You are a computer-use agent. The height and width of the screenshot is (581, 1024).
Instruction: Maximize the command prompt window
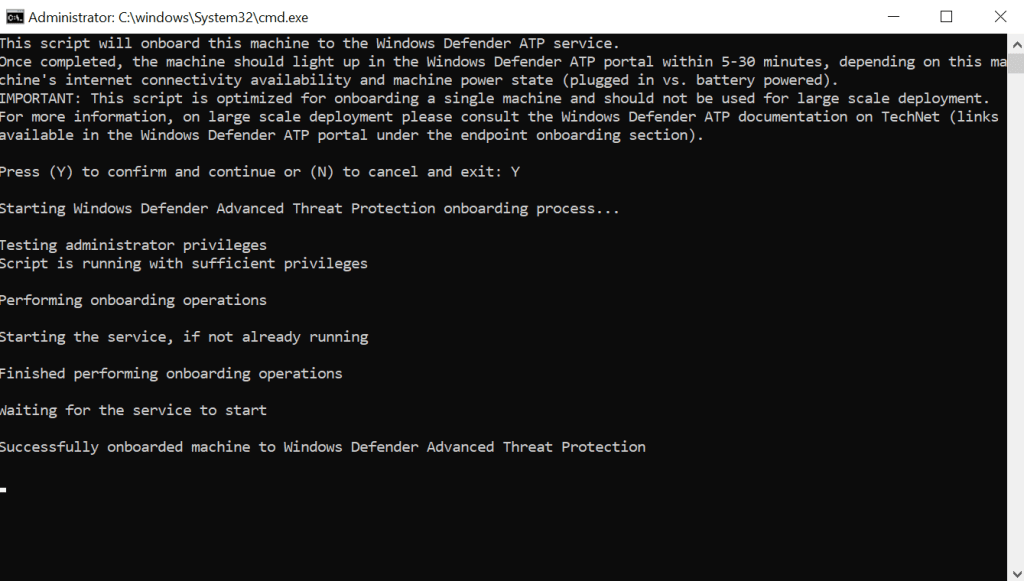(x=946, y=17)
